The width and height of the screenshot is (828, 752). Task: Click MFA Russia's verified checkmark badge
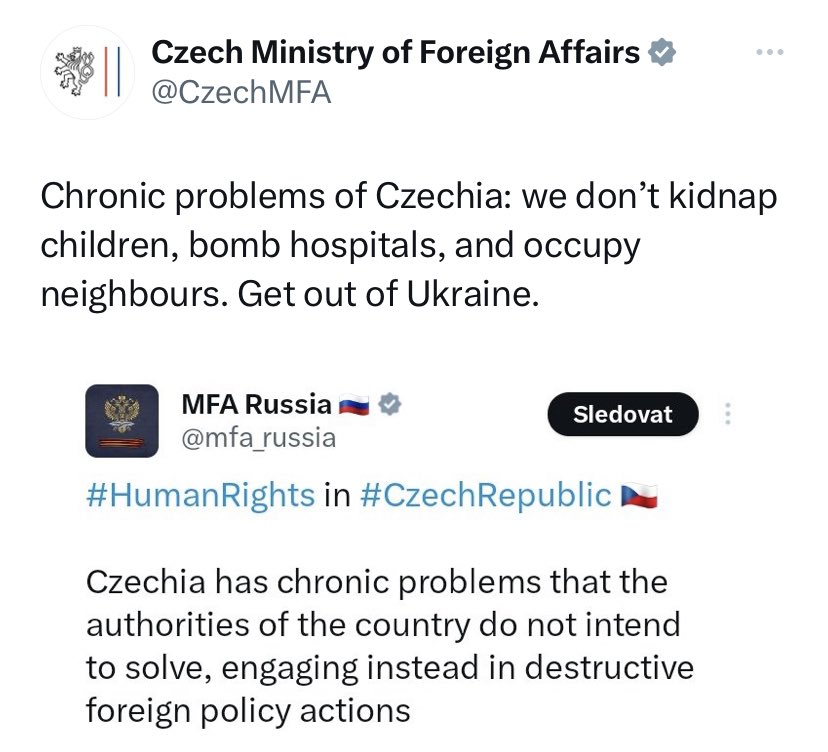tap(391, 404)
